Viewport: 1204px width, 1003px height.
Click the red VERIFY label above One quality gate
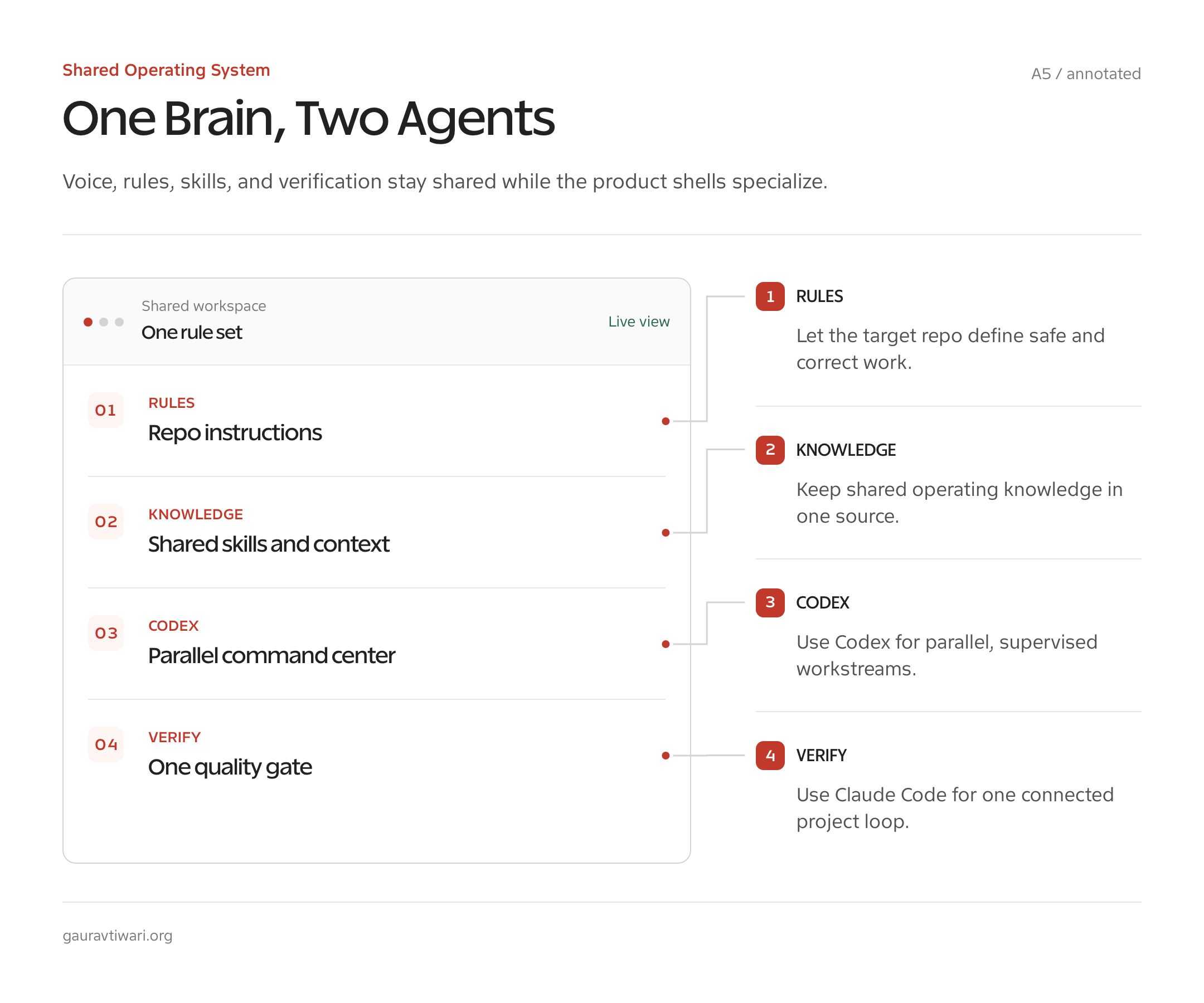click(x=174, y=737)
